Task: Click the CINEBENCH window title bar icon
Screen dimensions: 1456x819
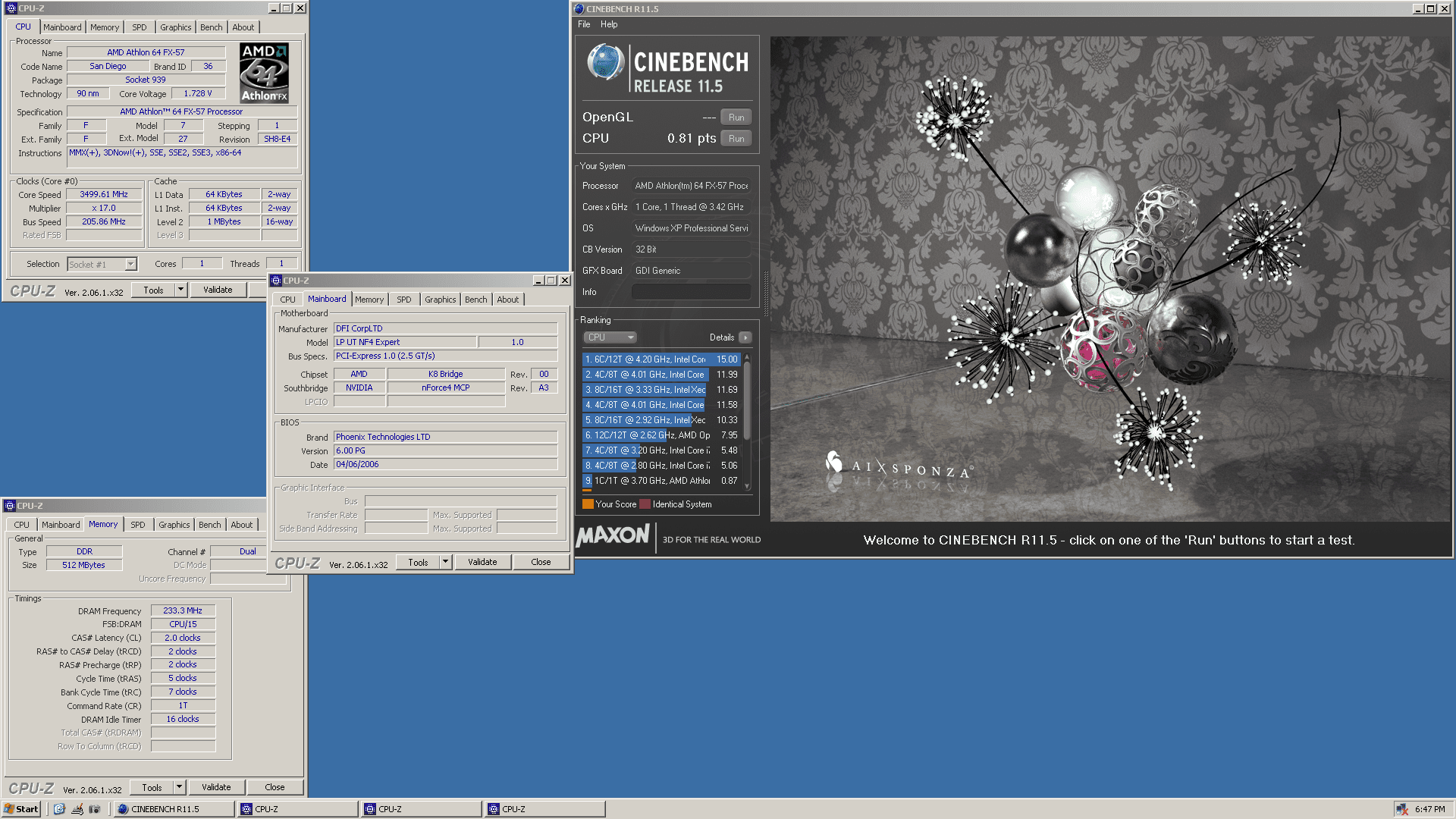Action: [x=579, y=9]
